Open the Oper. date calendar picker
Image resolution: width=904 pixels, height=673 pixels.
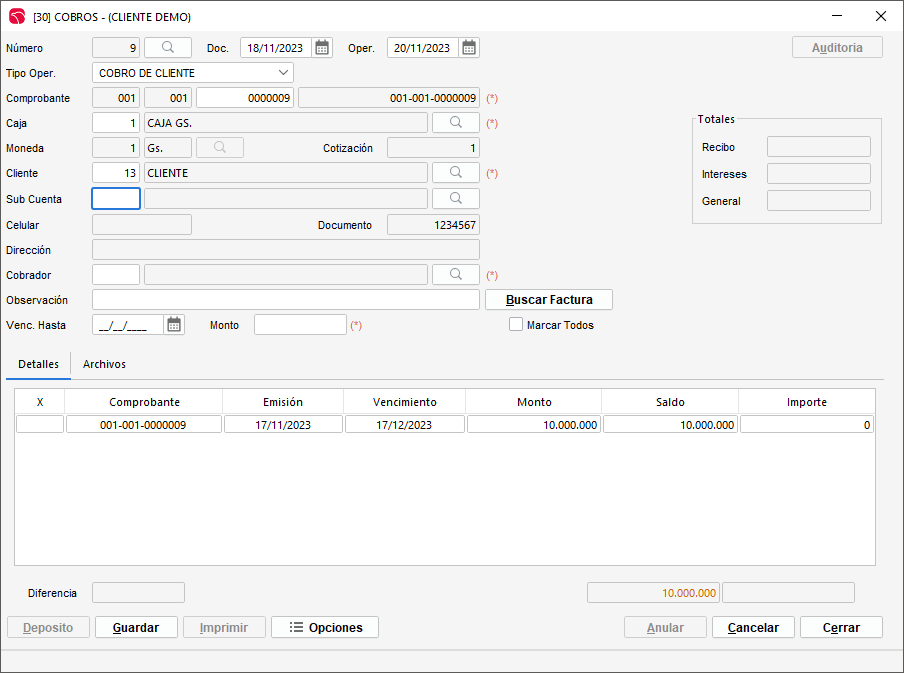tap(469, 48)
